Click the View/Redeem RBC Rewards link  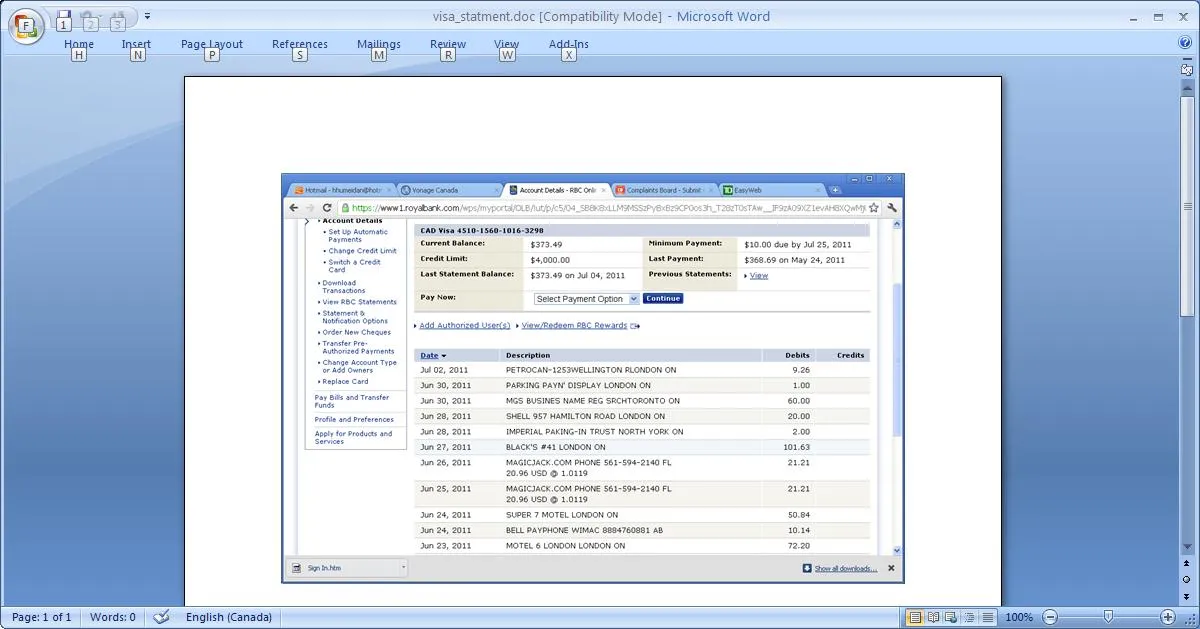(574, 326)
